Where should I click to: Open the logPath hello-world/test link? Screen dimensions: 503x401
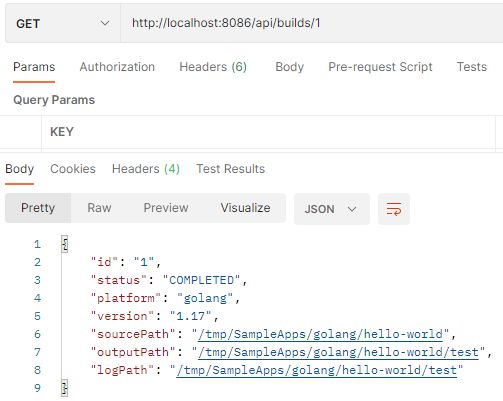(317, 370)
